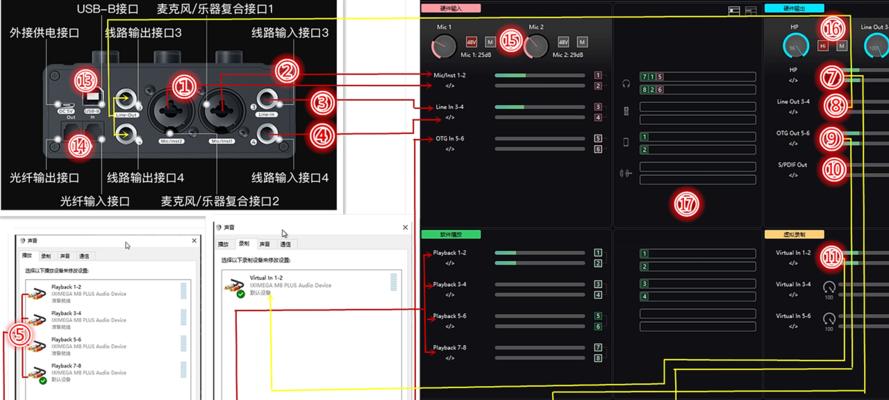Adjust the HP volume knob

pyautogui.click(x=797, y=46)
